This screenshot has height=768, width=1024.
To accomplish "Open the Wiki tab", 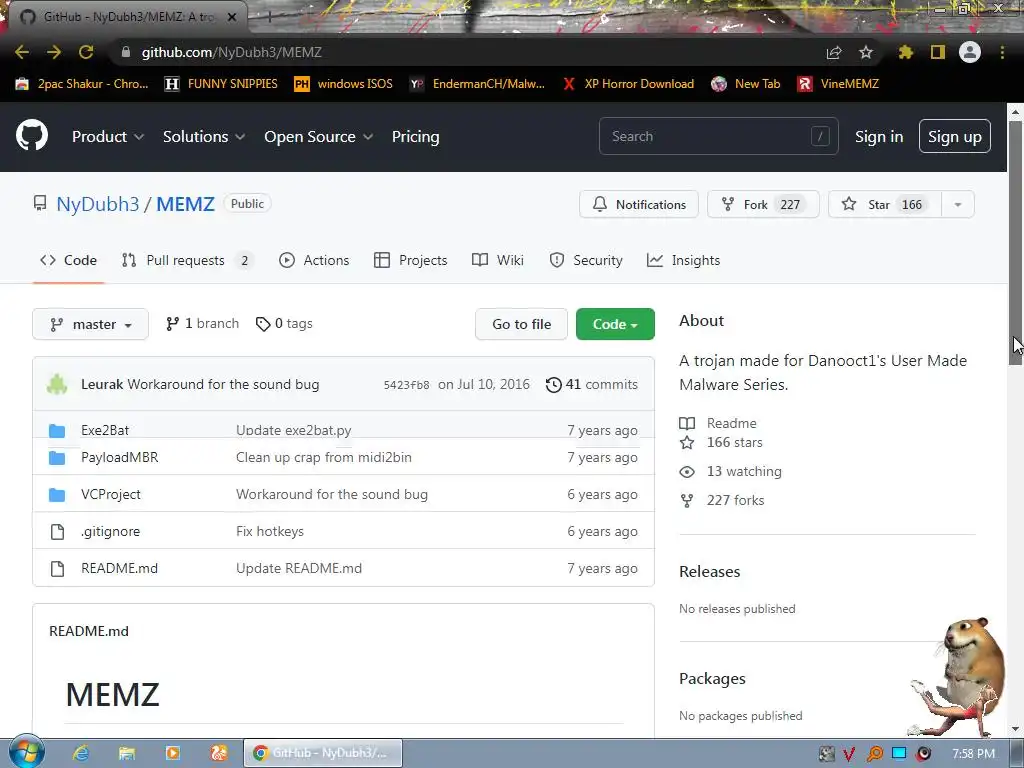I will [498, 260].
